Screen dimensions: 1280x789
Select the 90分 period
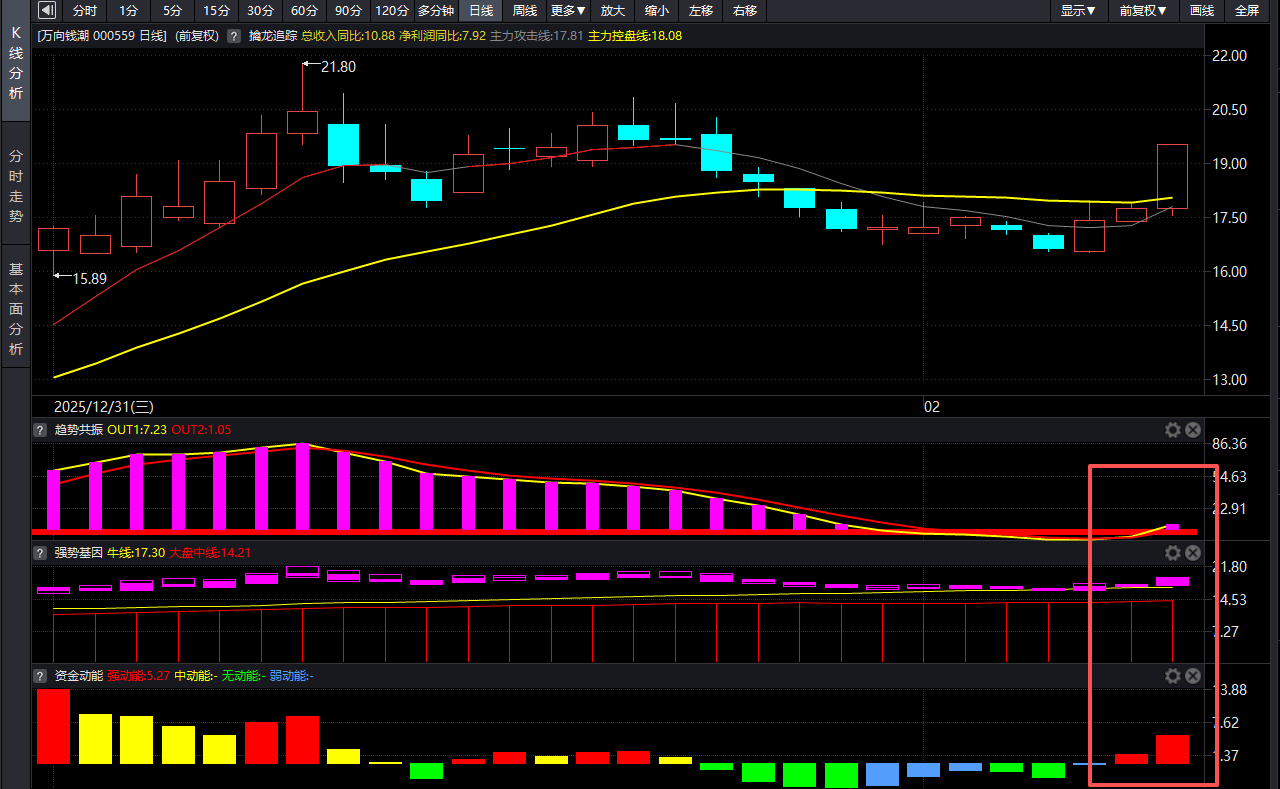pyautogui.click(x=348, y=11)
